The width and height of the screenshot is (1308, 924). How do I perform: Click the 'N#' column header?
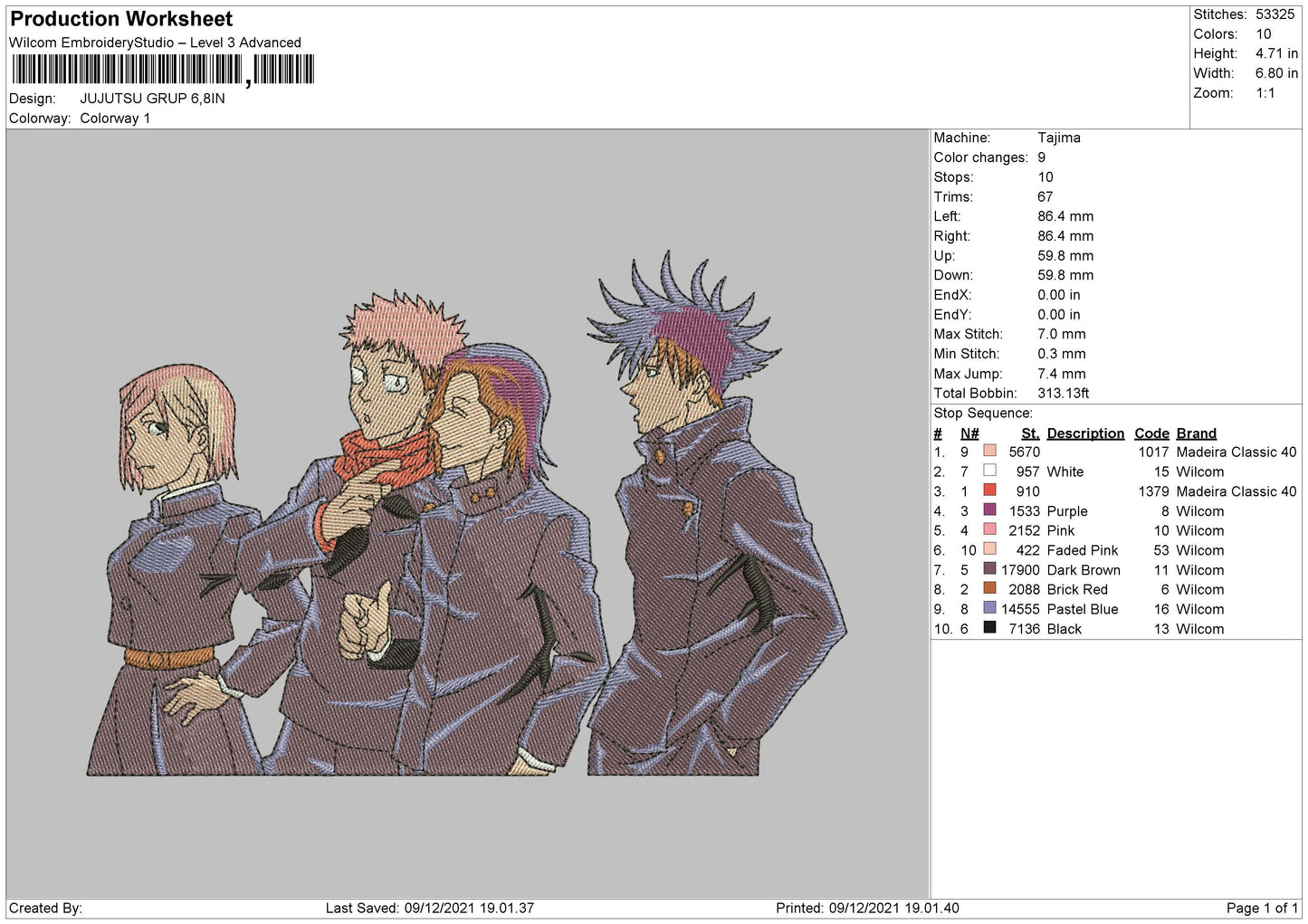pyautogui.click(x=969, y=433)
